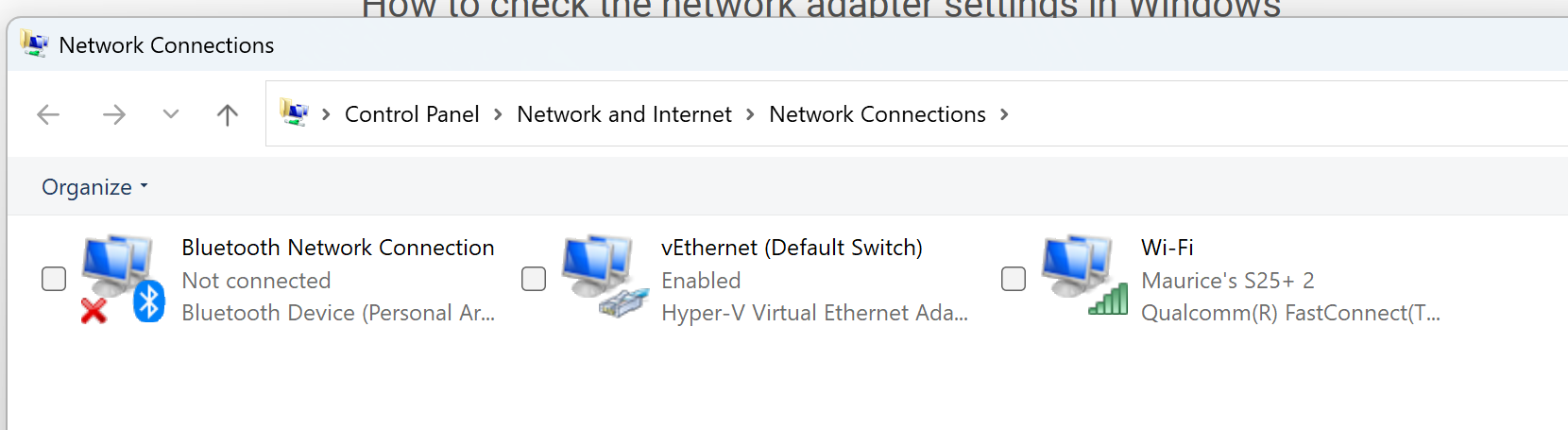The height and width of the screenshot is (430, 1568).
Task: Open the Organize menu
Action: pos(94,187)
